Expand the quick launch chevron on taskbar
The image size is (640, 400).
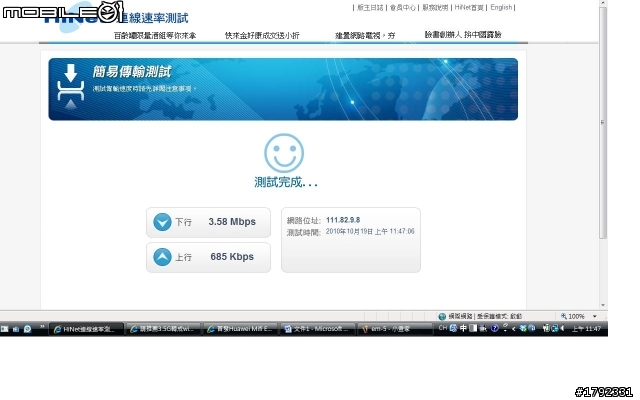[42, 327]
